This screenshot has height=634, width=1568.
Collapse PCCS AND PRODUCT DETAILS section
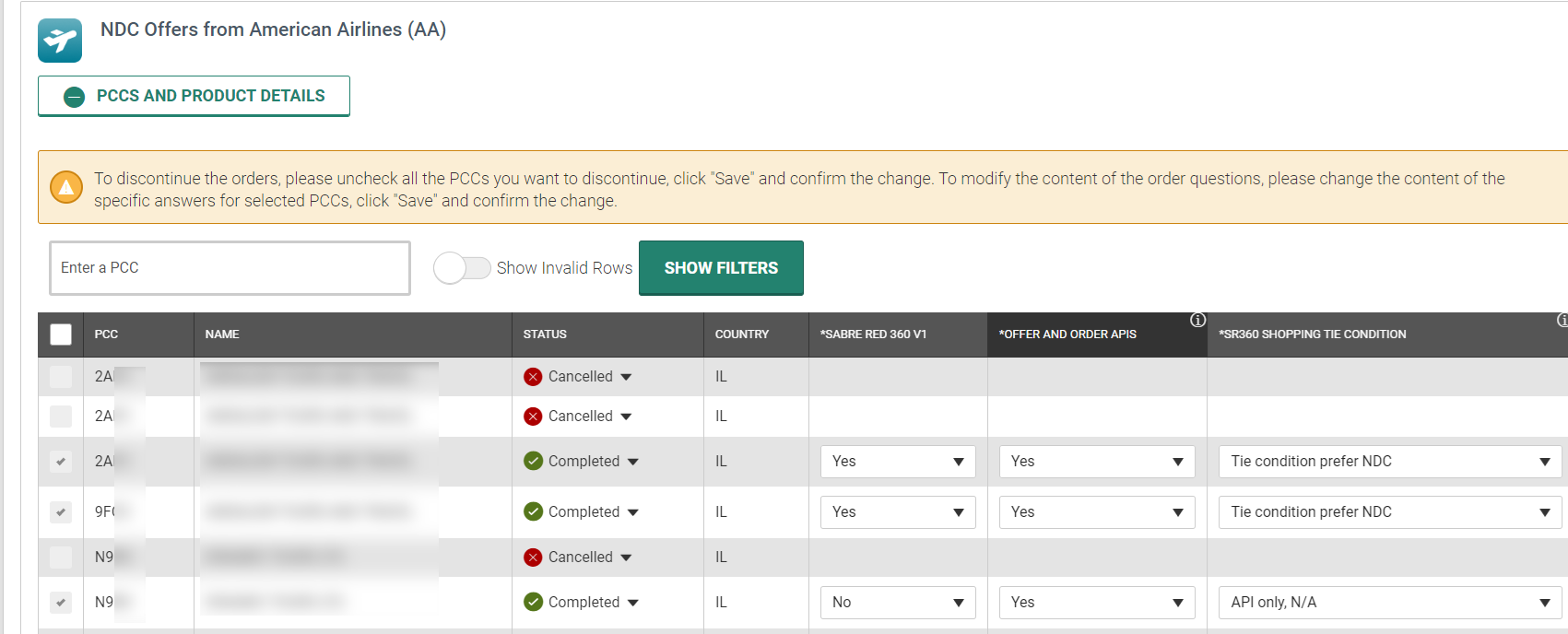click(x=194, y=96)
